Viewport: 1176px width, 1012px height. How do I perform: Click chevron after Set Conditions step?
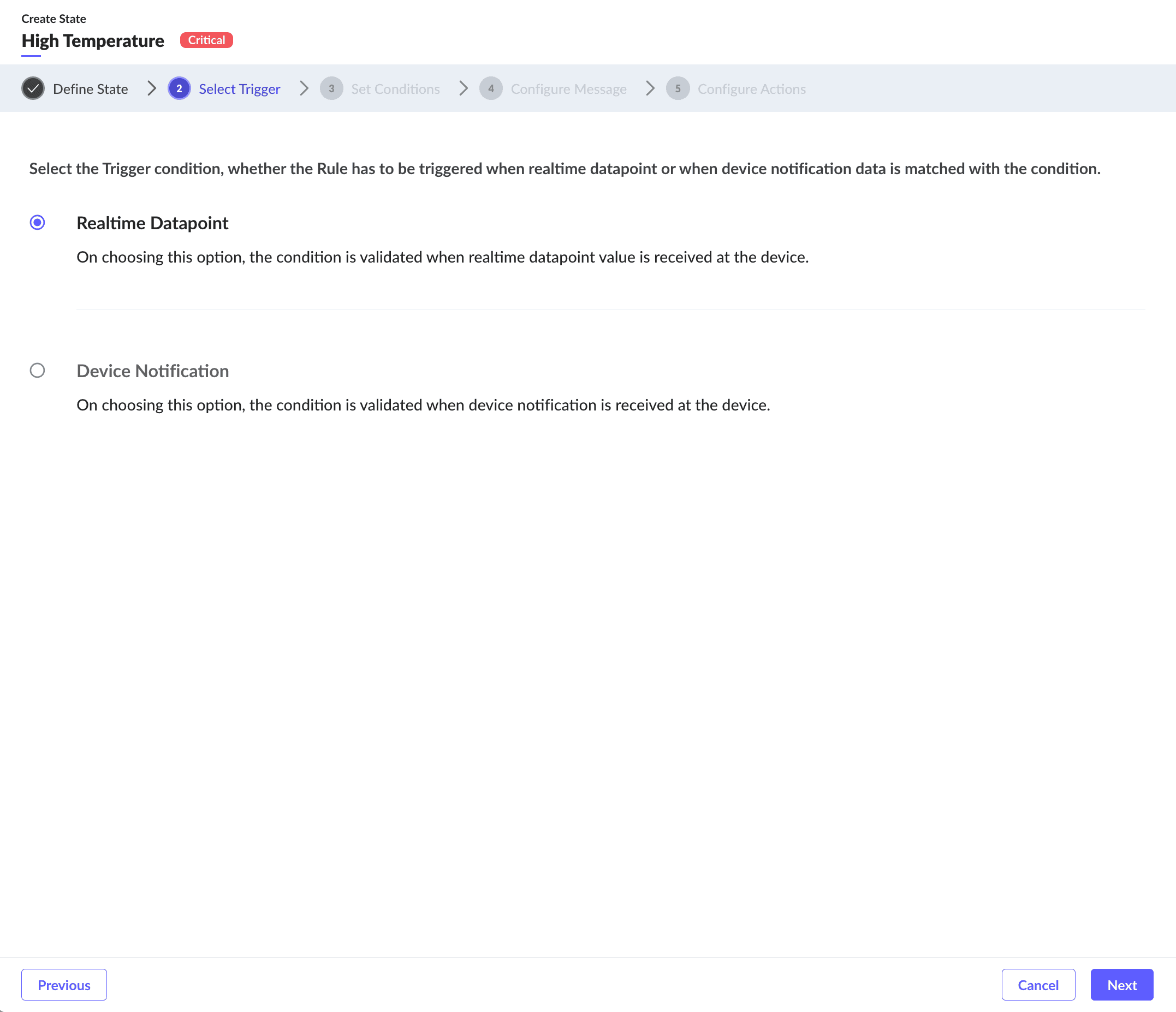[464, 88]
